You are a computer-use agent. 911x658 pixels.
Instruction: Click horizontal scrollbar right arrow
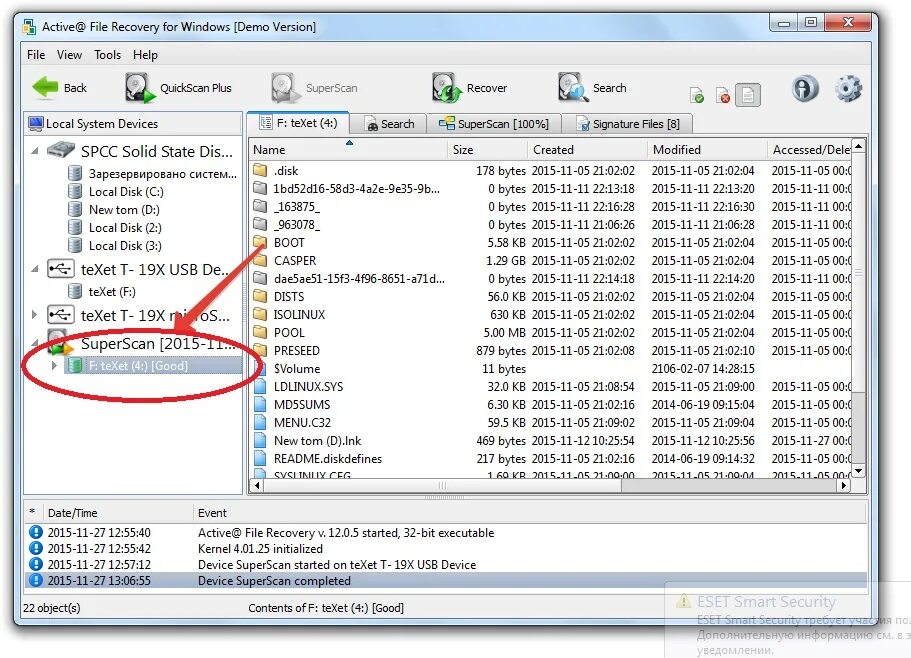[844, 486]
